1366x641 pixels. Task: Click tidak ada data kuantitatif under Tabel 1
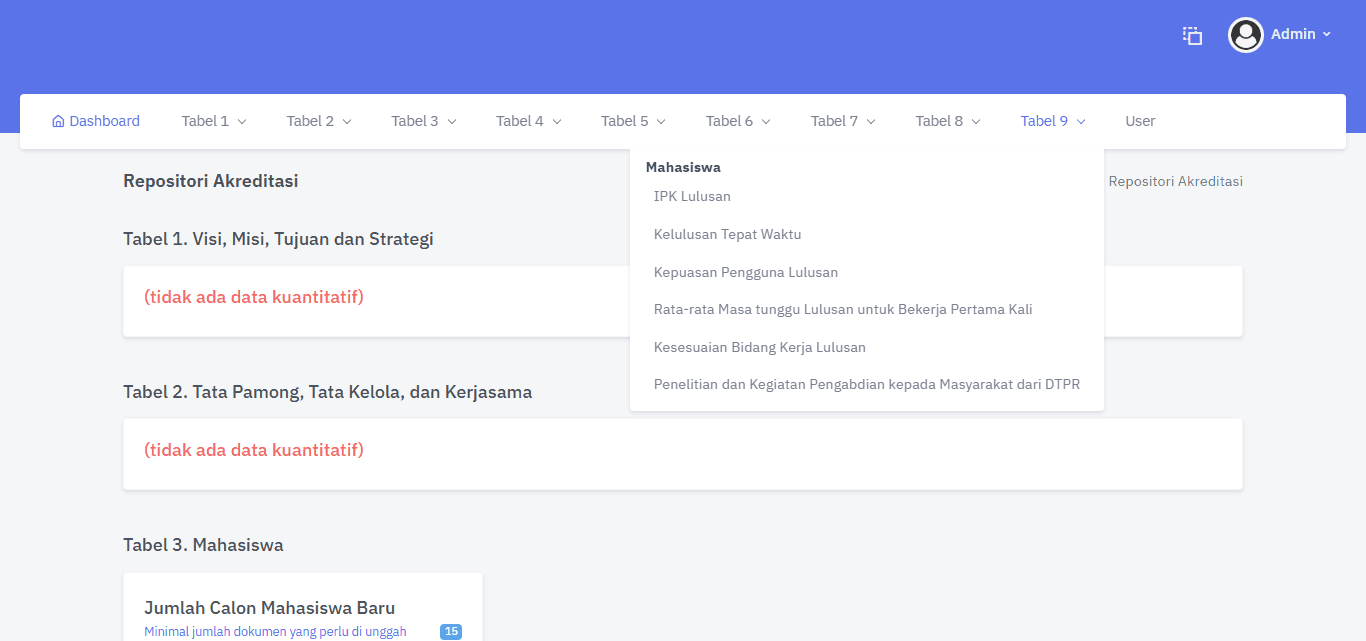(254, 297)
